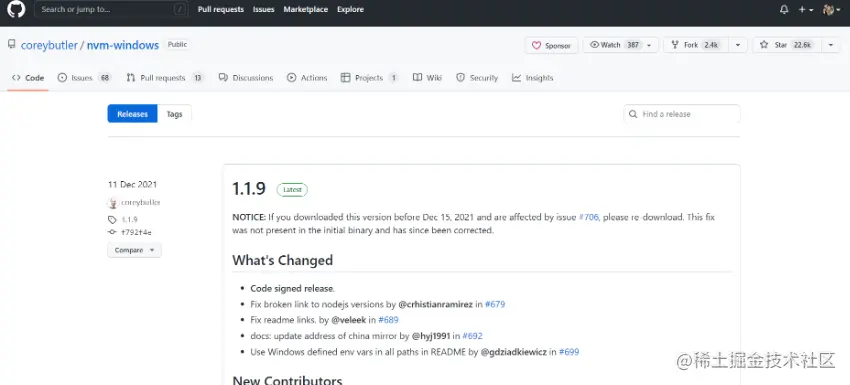Click the Public repository label

(x=177, y=44)
